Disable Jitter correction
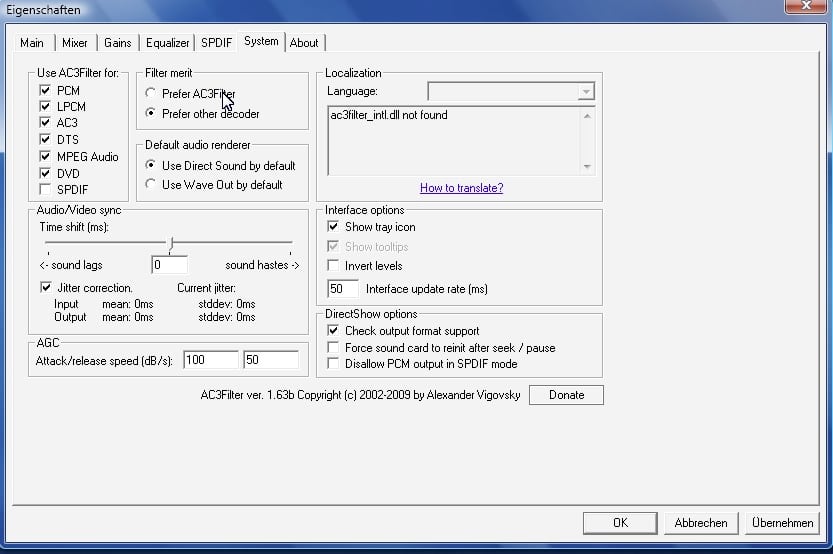Screen dimensions: 833x554 (45, 288)
